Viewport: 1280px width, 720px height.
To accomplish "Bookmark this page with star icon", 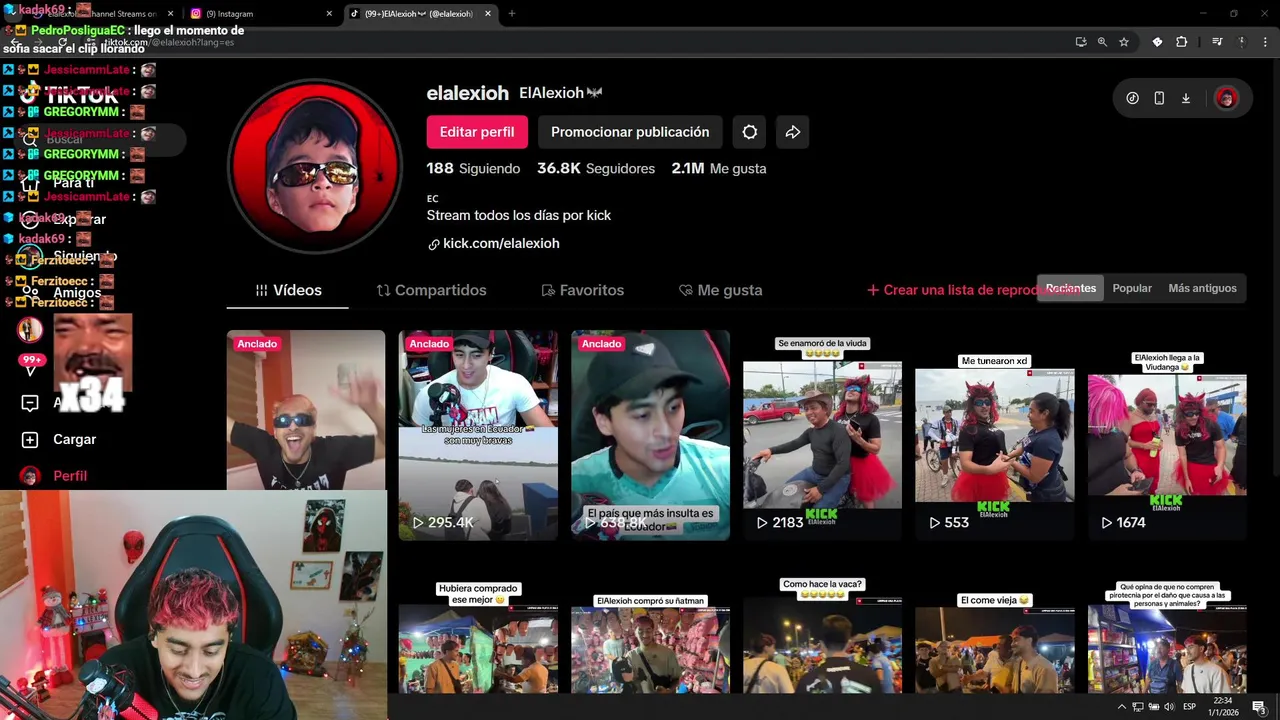I will (x=1124, y=42).
